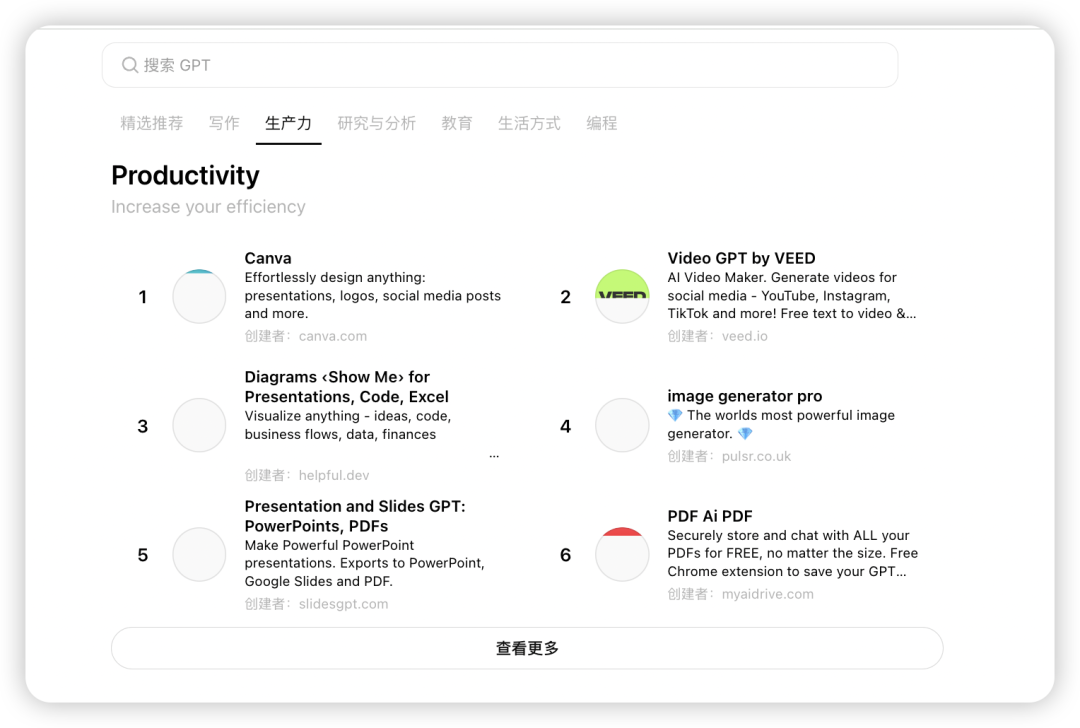This screenshot has width=1080, height=728.
Task: Click rank number 4 beside image generator pro
Action: point(565,426)
